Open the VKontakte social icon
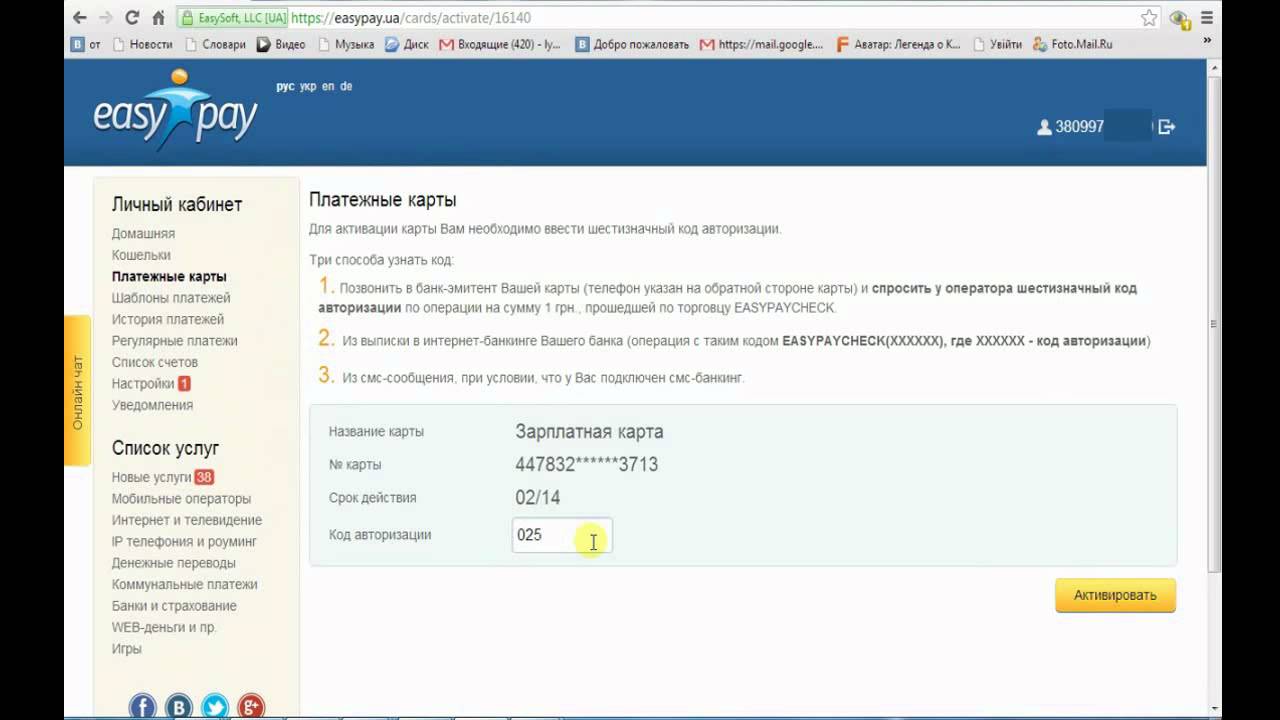 click(x=179, y=706)
